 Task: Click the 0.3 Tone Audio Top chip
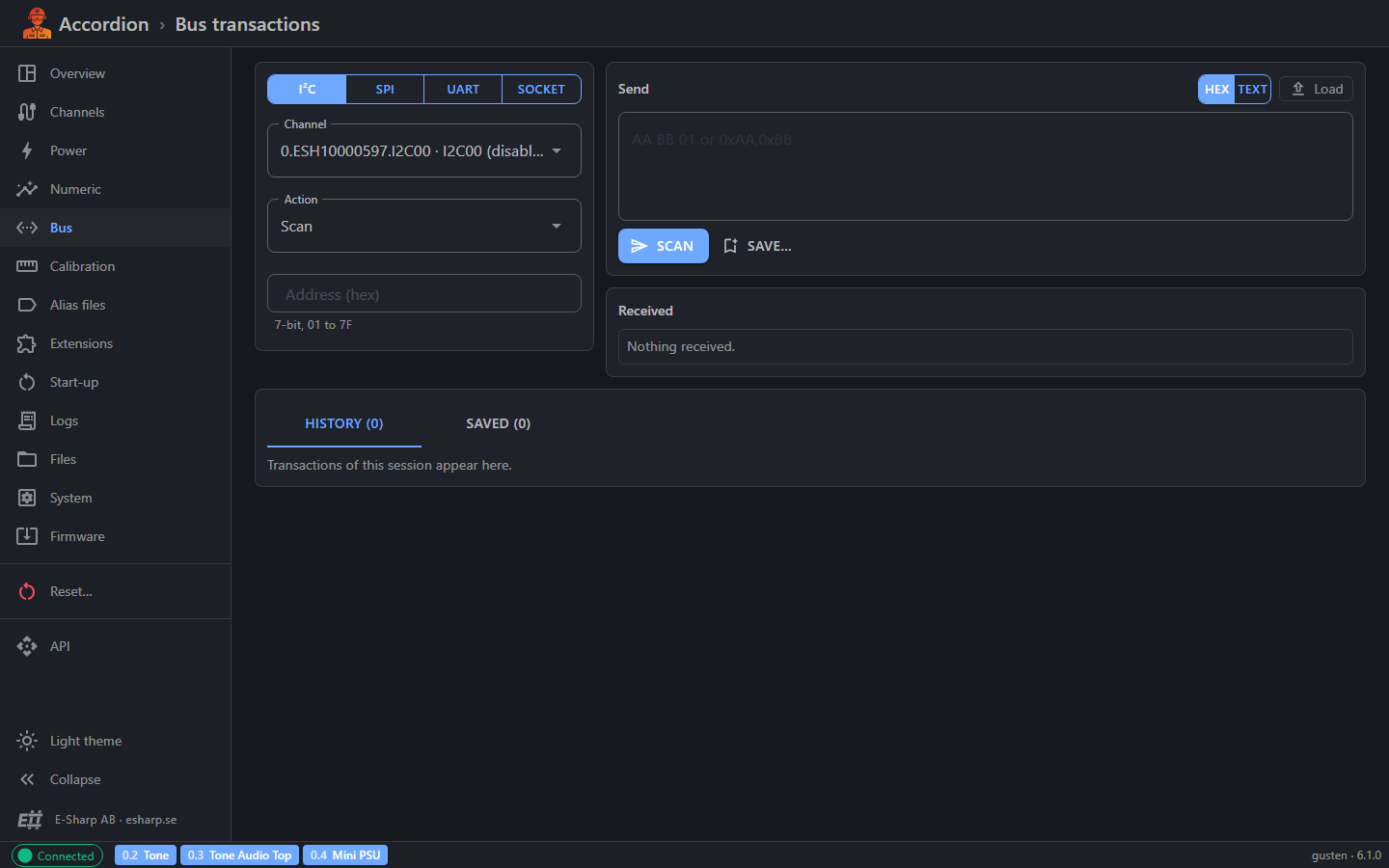[239, 855]
